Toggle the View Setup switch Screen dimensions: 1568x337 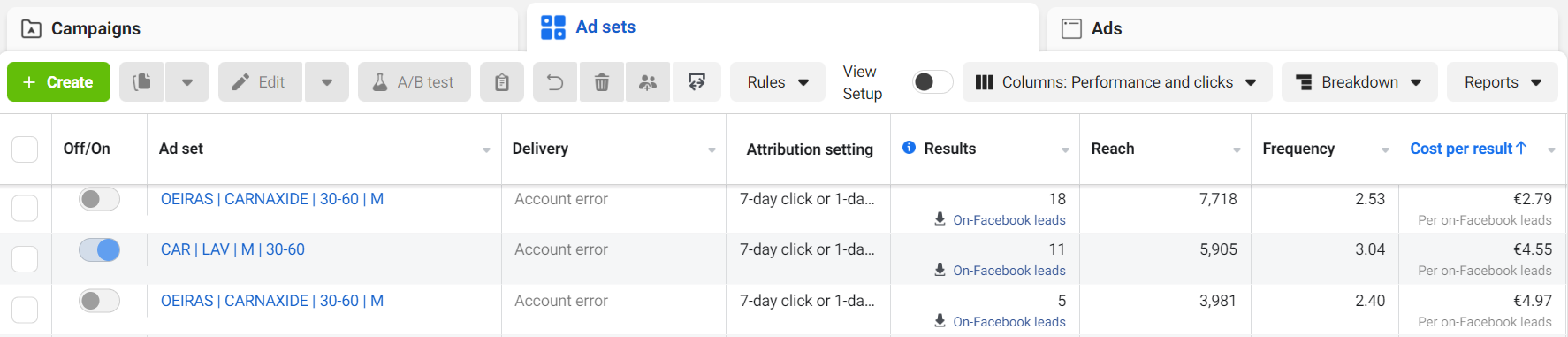coord(932,81)
